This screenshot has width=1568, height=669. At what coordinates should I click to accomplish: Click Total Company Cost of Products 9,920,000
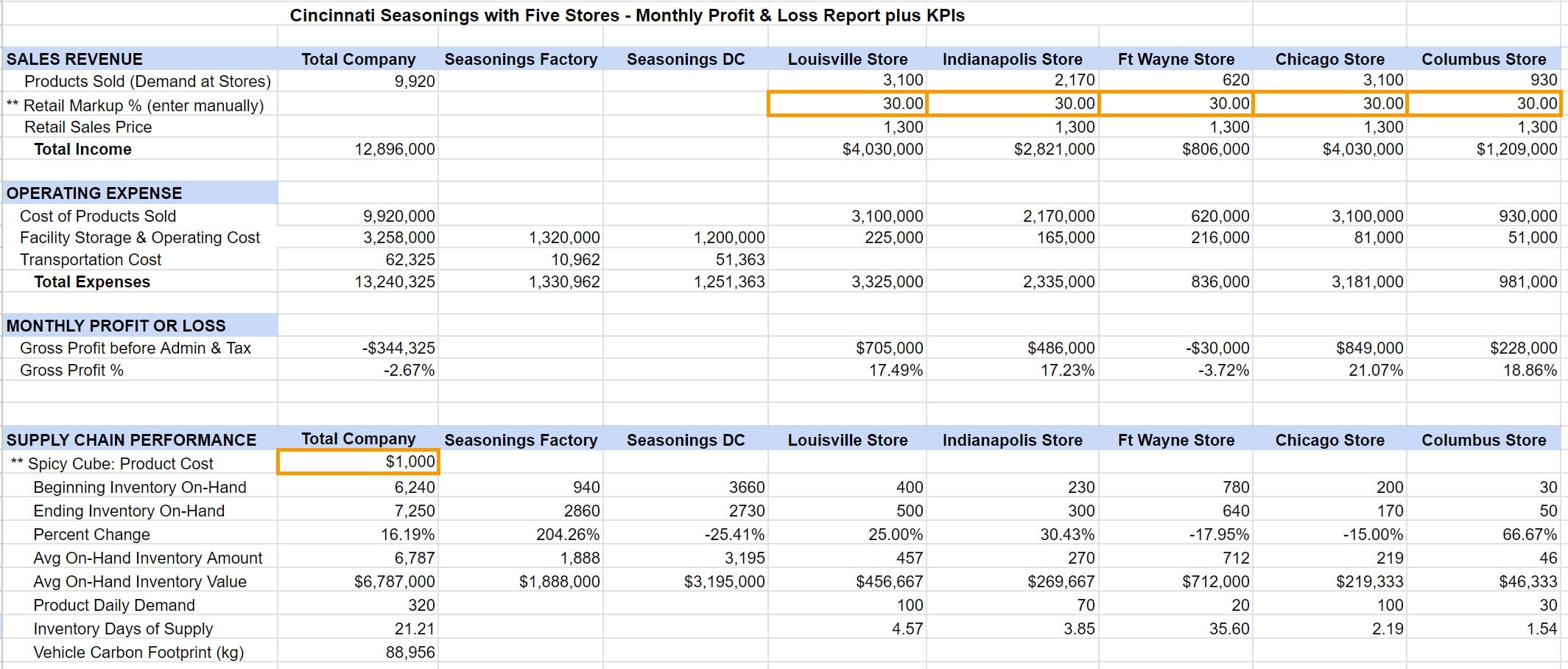(x=398, y=216)
